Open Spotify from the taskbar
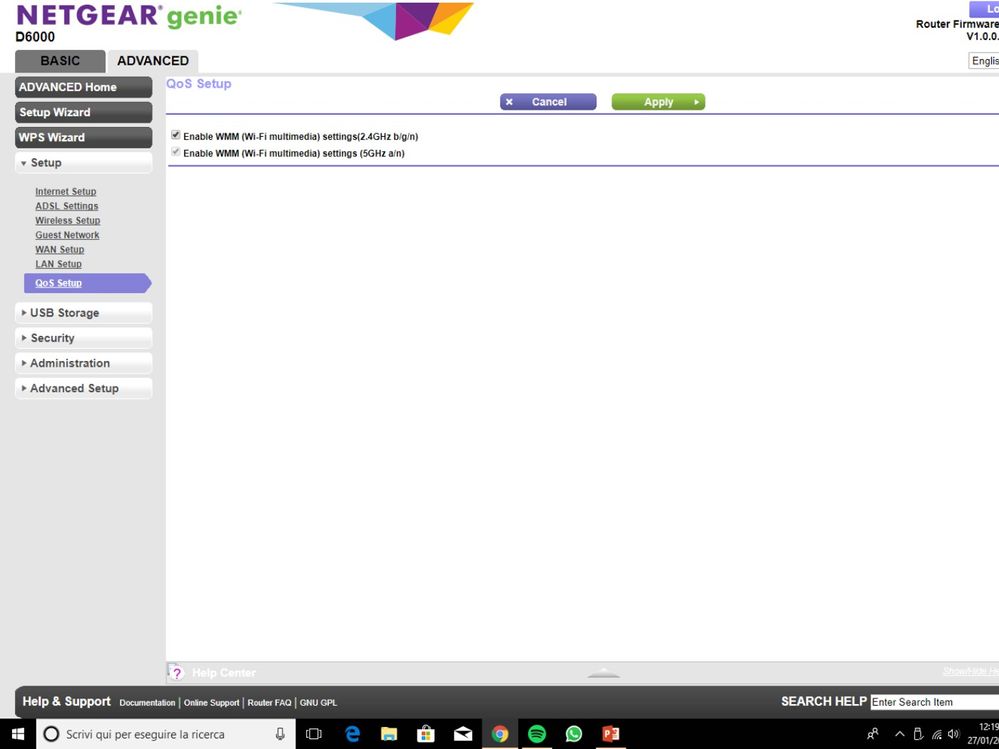This screenshot has height=749, width=999. point(537,734)
